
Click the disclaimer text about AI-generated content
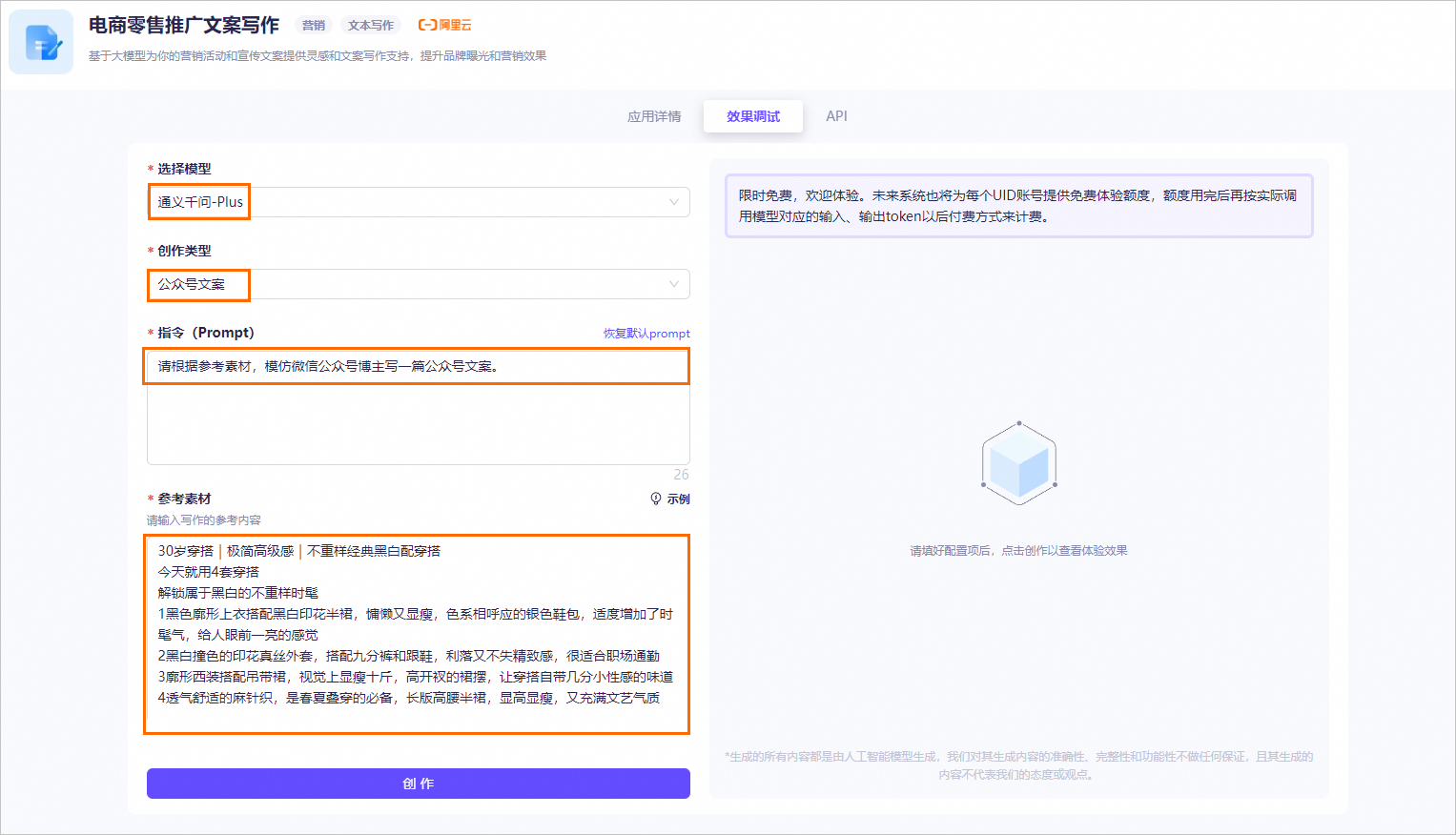1018,765
